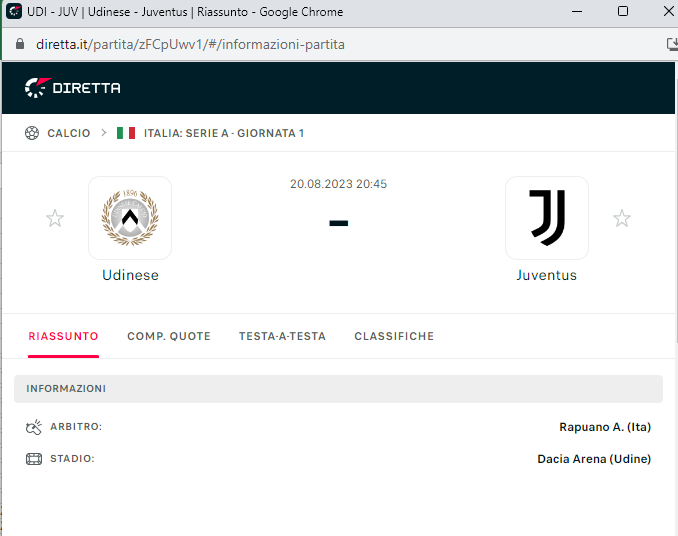The width and height of the screenshot is (678, 536).
Task: Add Juventus to favorites with star
Action: pos(622,218)
